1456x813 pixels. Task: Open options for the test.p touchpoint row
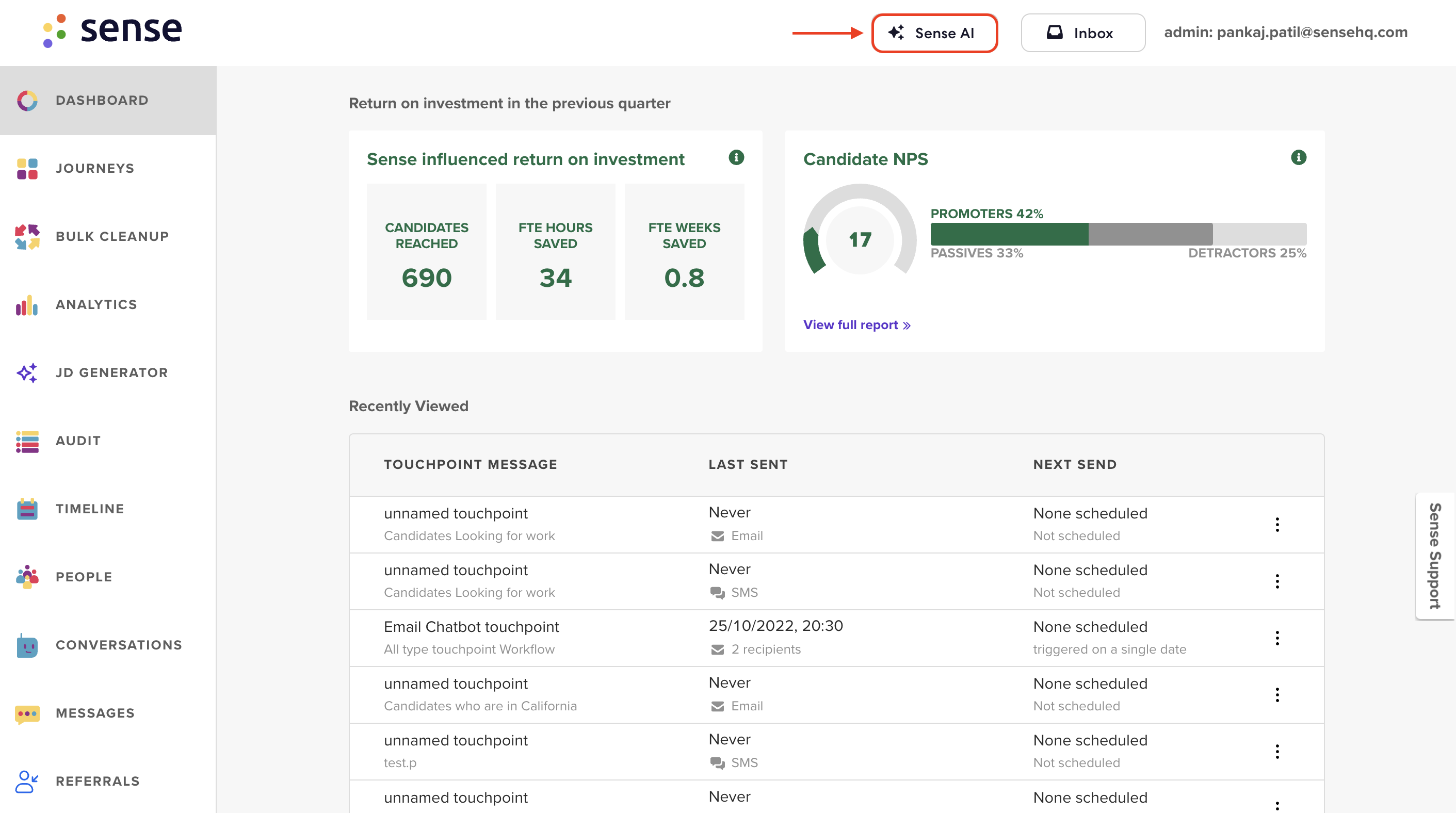[x=1277, y=752]
